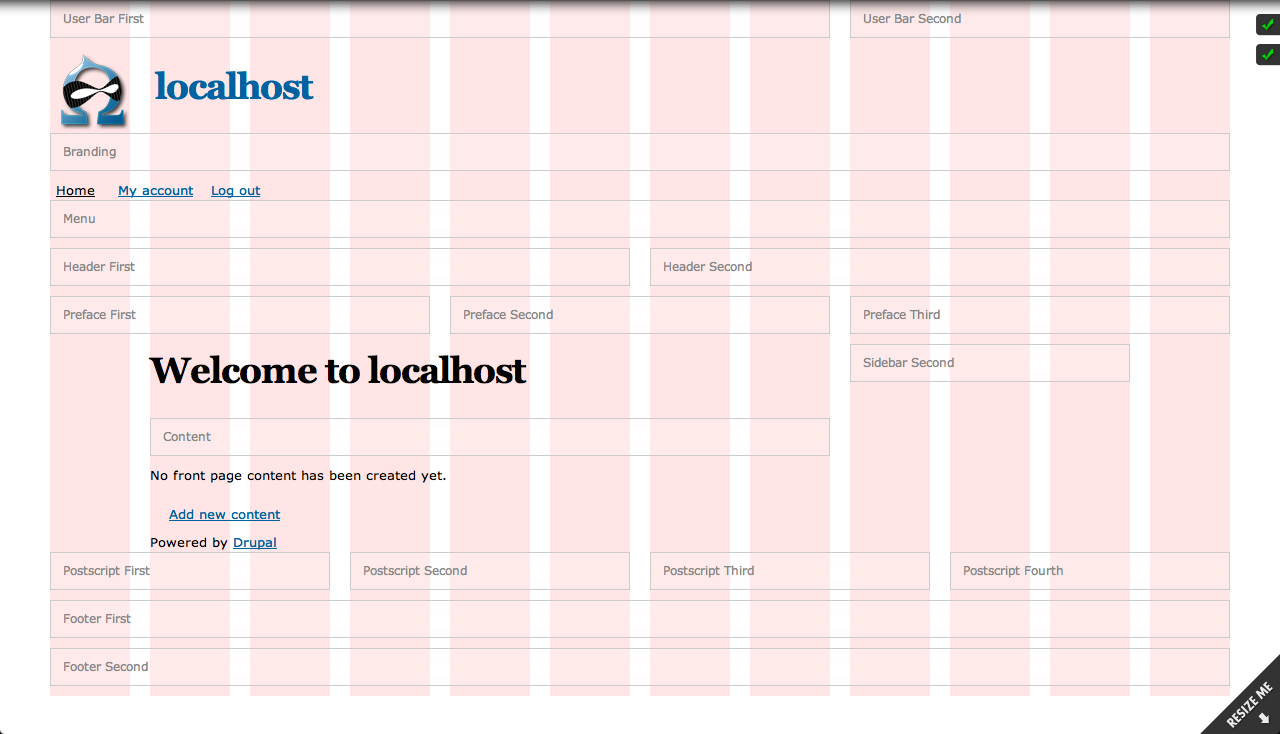1280x734 pixels.
Task: Click the Welcome to localhost heading
Action: pyautogui.click(x=337, y=370)
